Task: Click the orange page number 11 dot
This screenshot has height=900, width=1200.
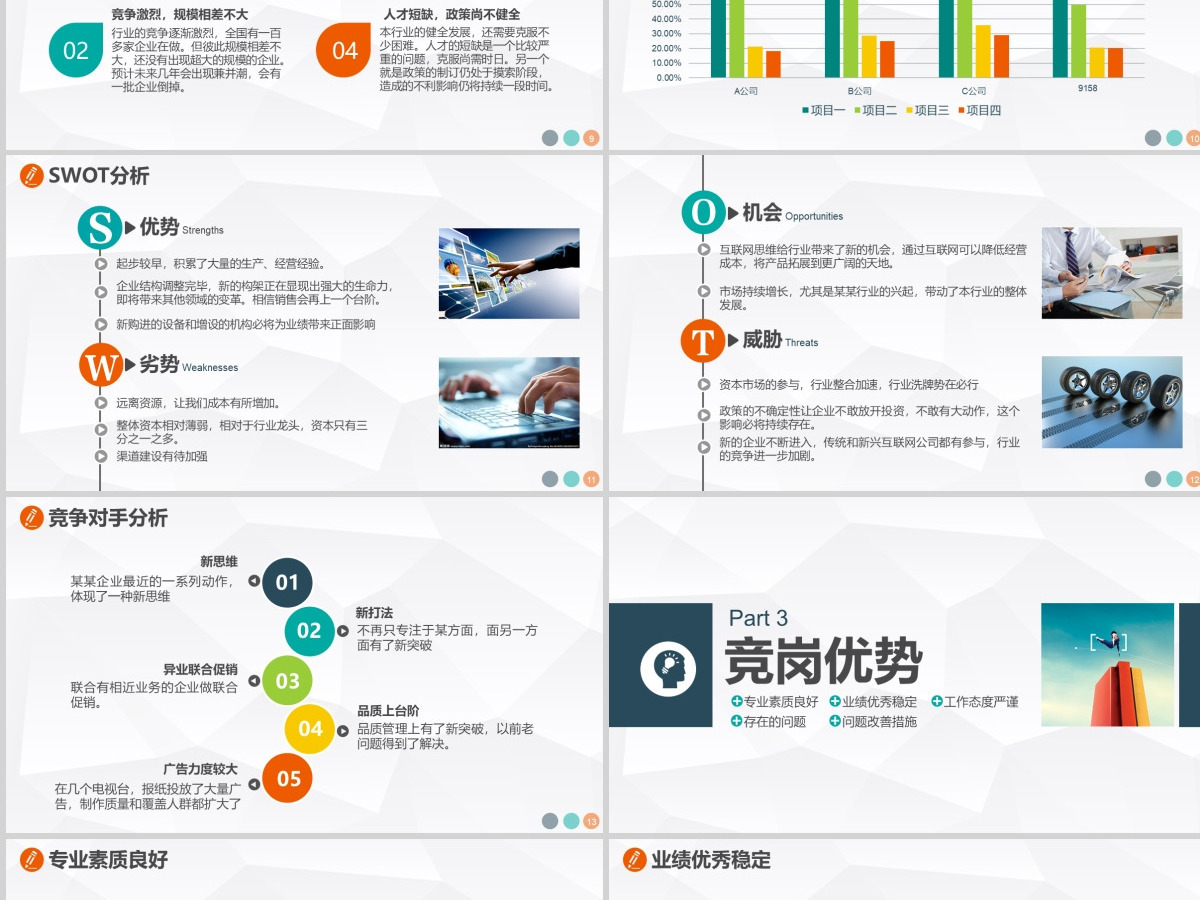Action: pyautogui.click(x=591, y=479)
